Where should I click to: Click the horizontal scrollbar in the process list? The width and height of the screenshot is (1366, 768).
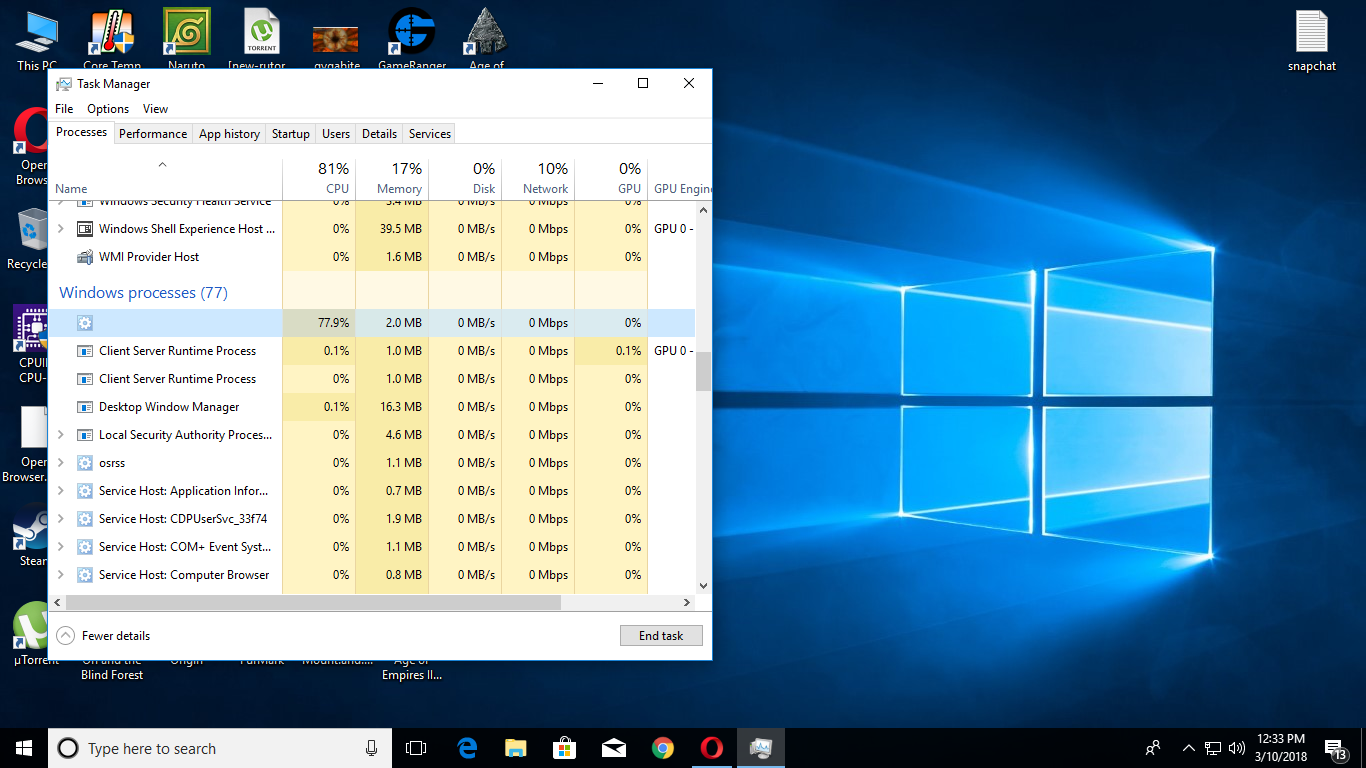(x=312, y=603)
